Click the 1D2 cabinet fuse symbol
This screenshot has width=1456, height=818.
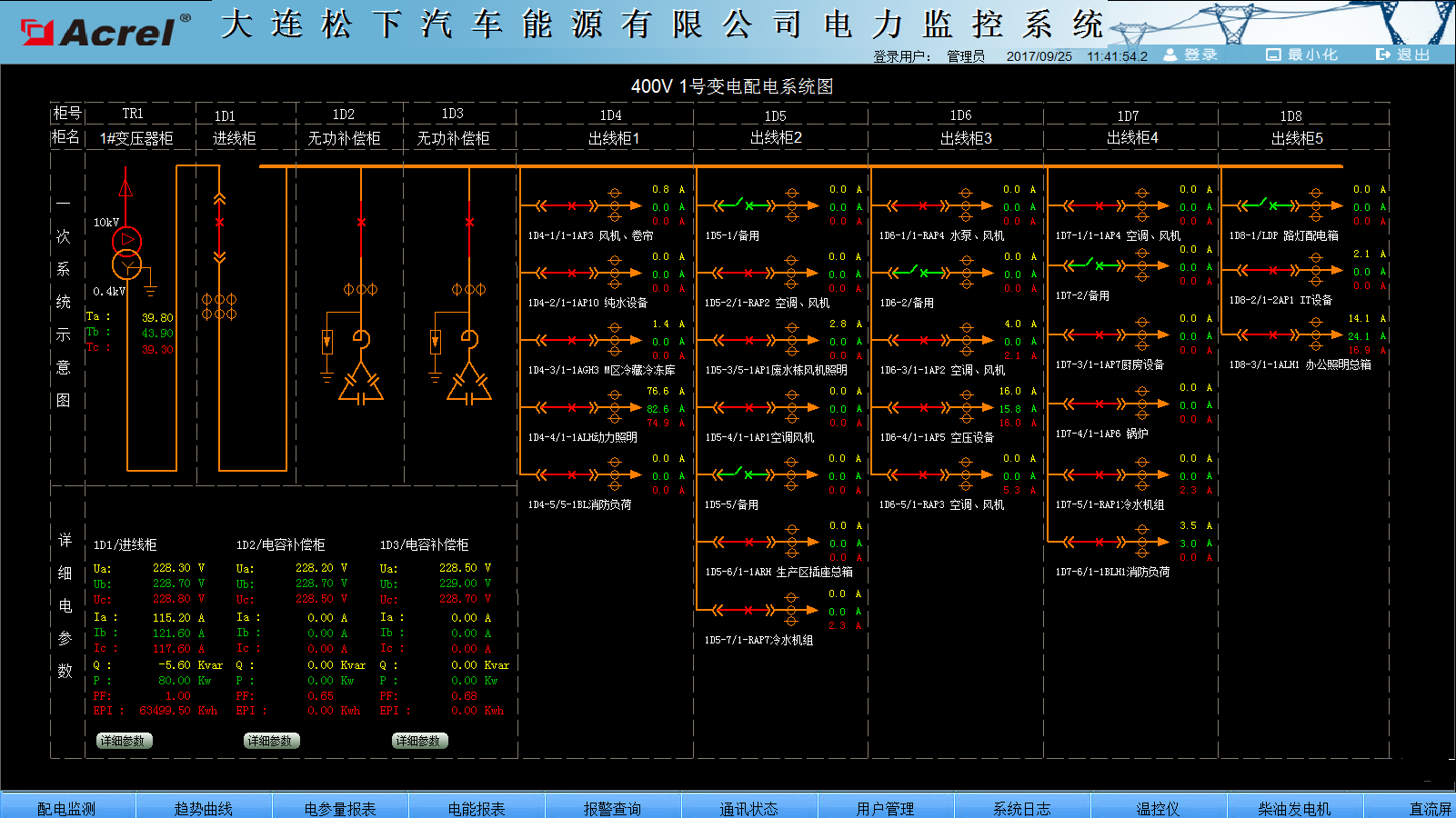327,343
